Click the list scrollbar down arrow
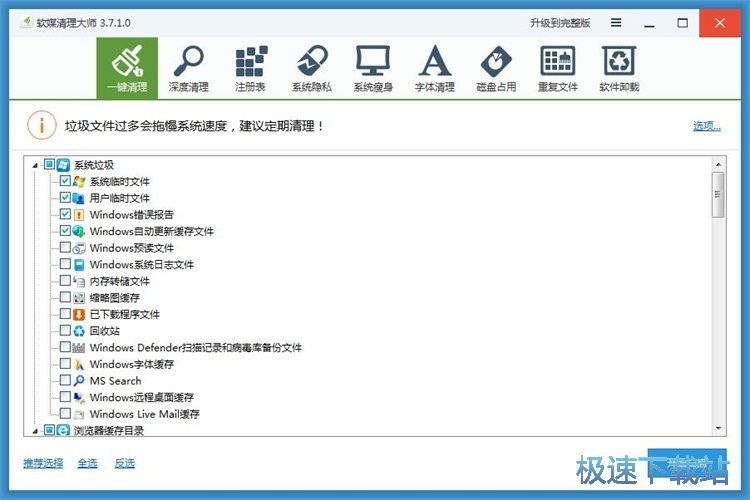Viewport: 750px width, 500px height. tap(718, 428)
